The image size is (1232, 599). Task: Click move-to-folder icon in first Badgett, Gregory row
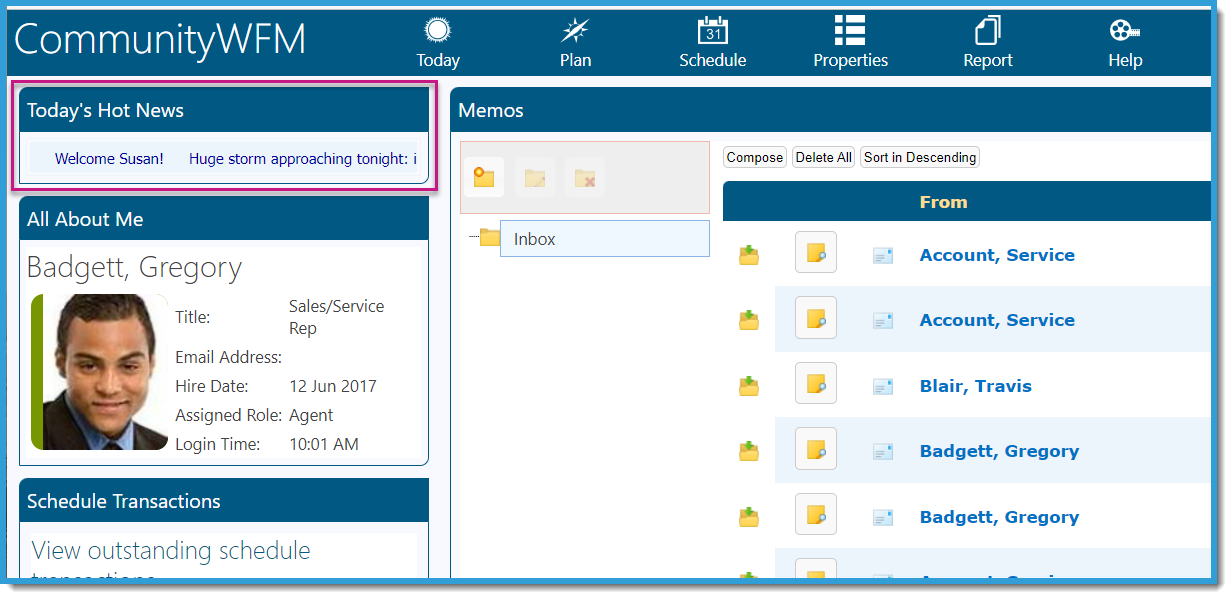click(x=749, y=452)
